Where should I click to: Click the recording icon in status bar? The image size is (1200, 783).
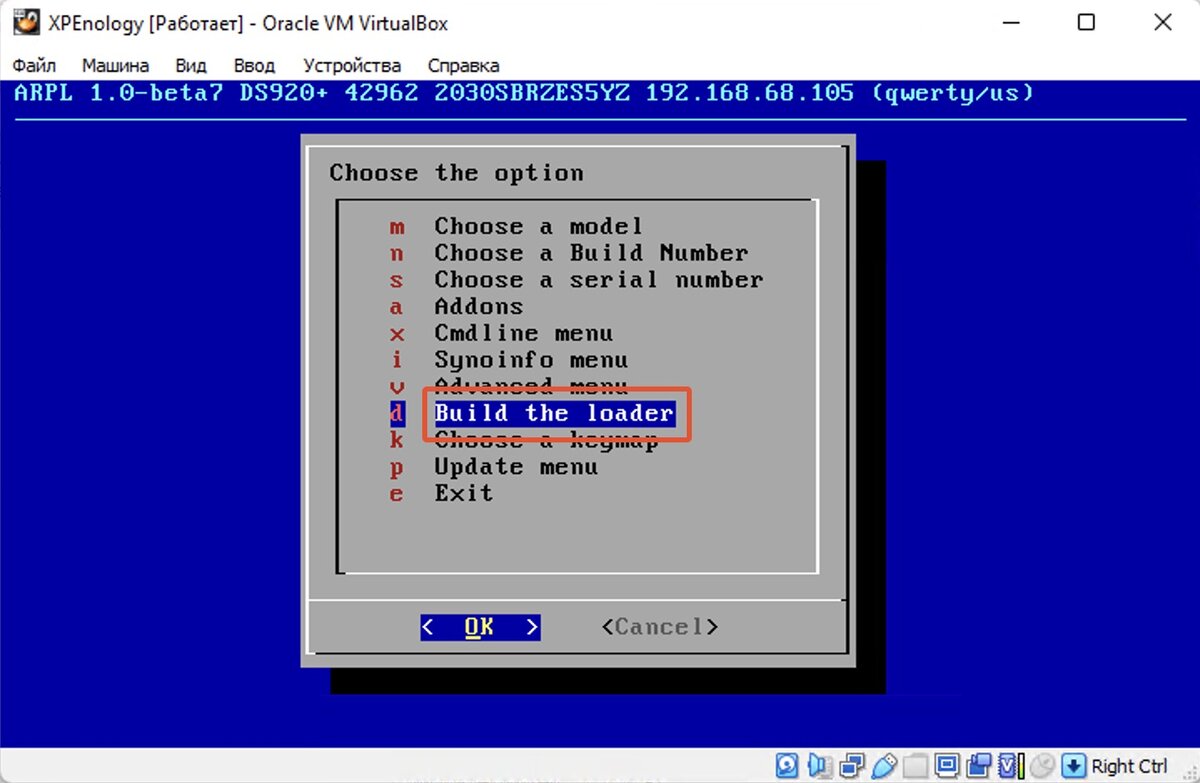click(979, 766)
